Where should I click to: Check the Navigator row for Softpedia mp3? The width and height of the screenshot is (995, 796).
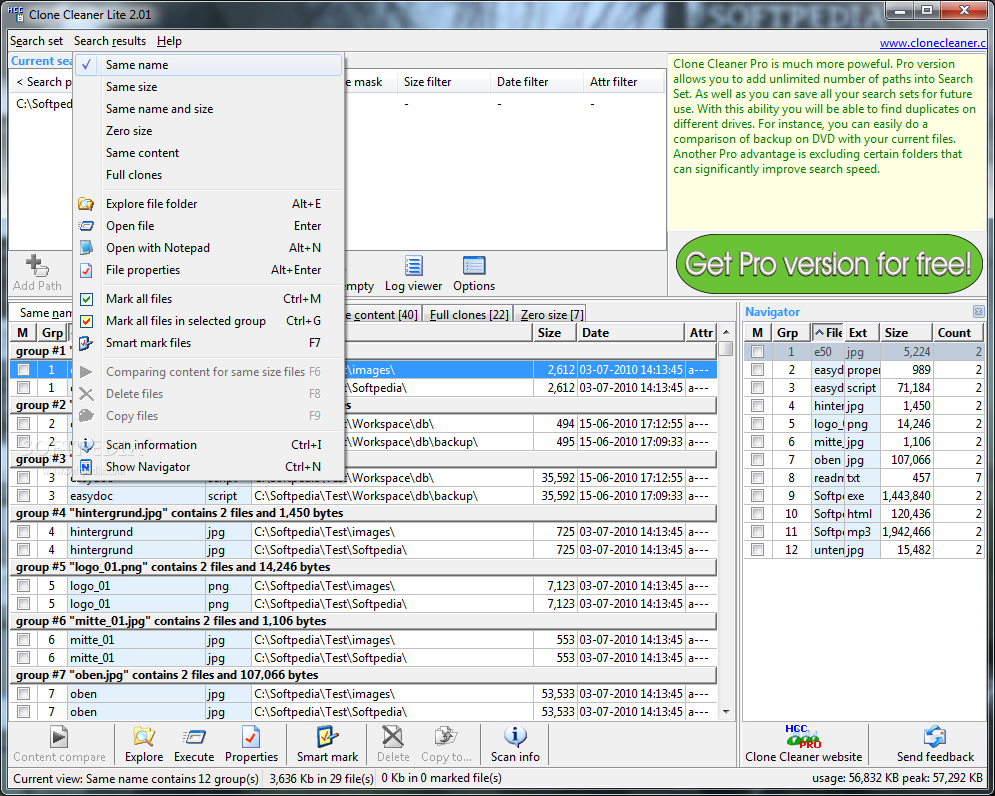coord(757,532)
